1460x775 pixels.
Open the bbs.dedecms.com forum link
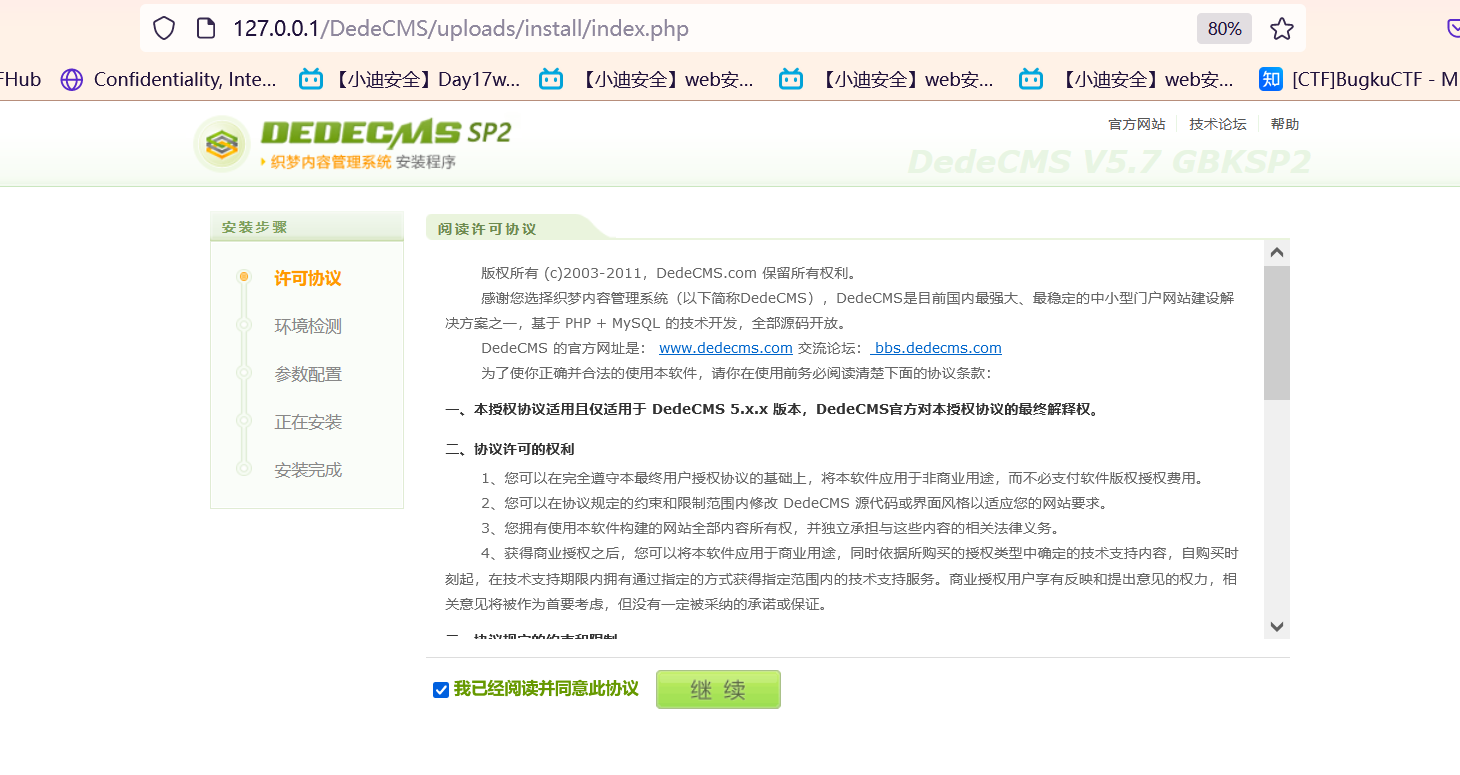coord(936,348)
